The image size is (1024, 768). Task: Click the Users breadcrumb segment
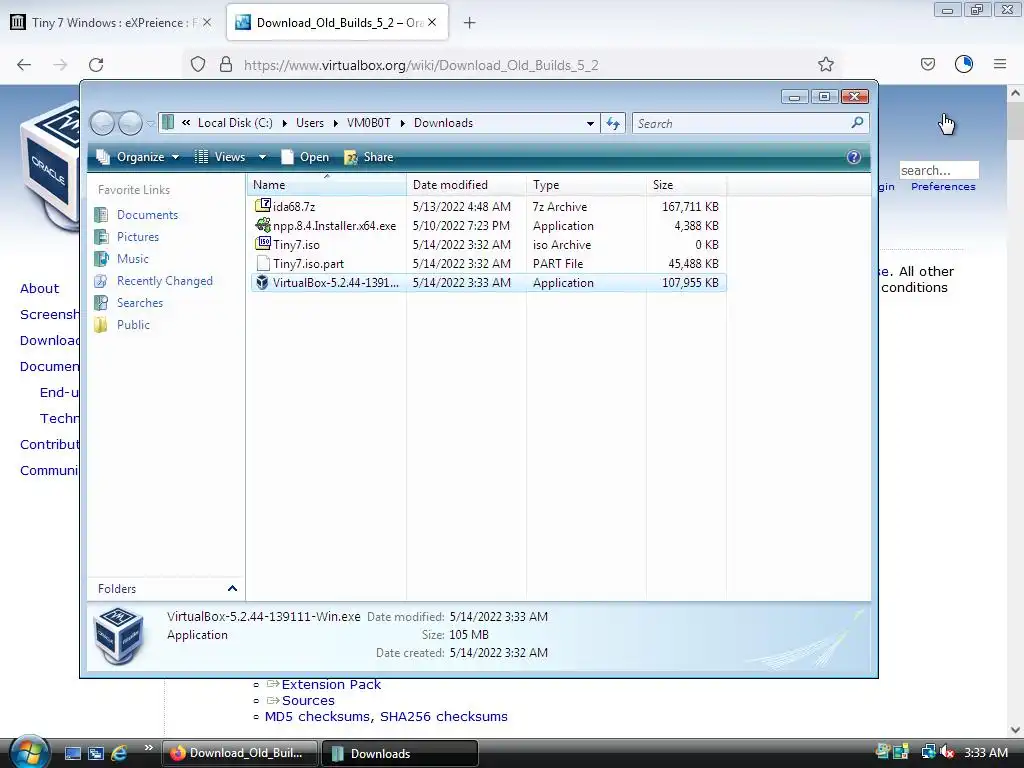click(x=310, y=123)
